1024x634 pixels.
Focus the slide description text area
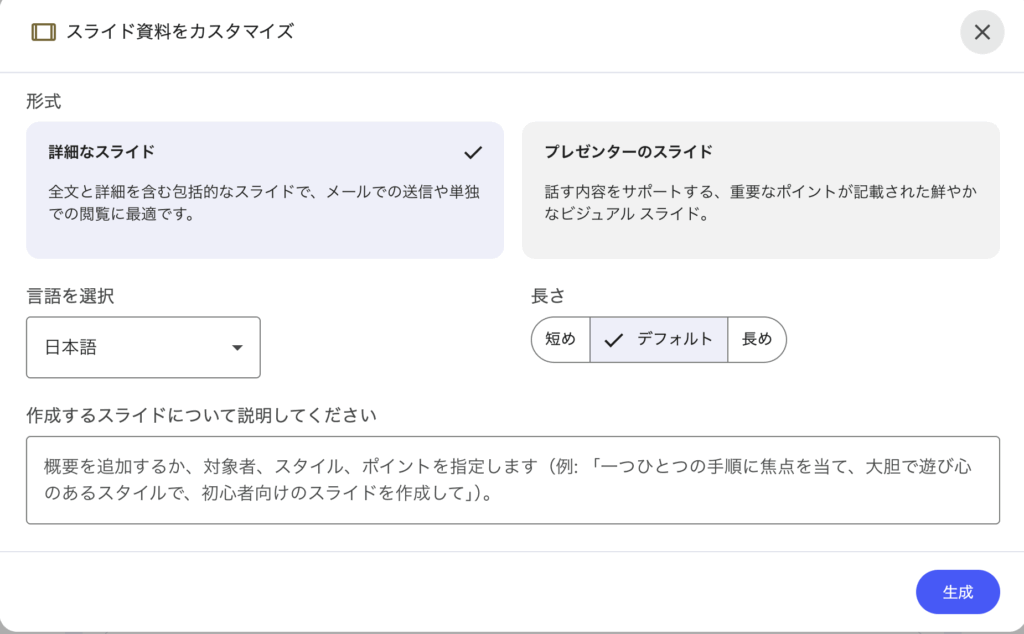coord(512,480)
